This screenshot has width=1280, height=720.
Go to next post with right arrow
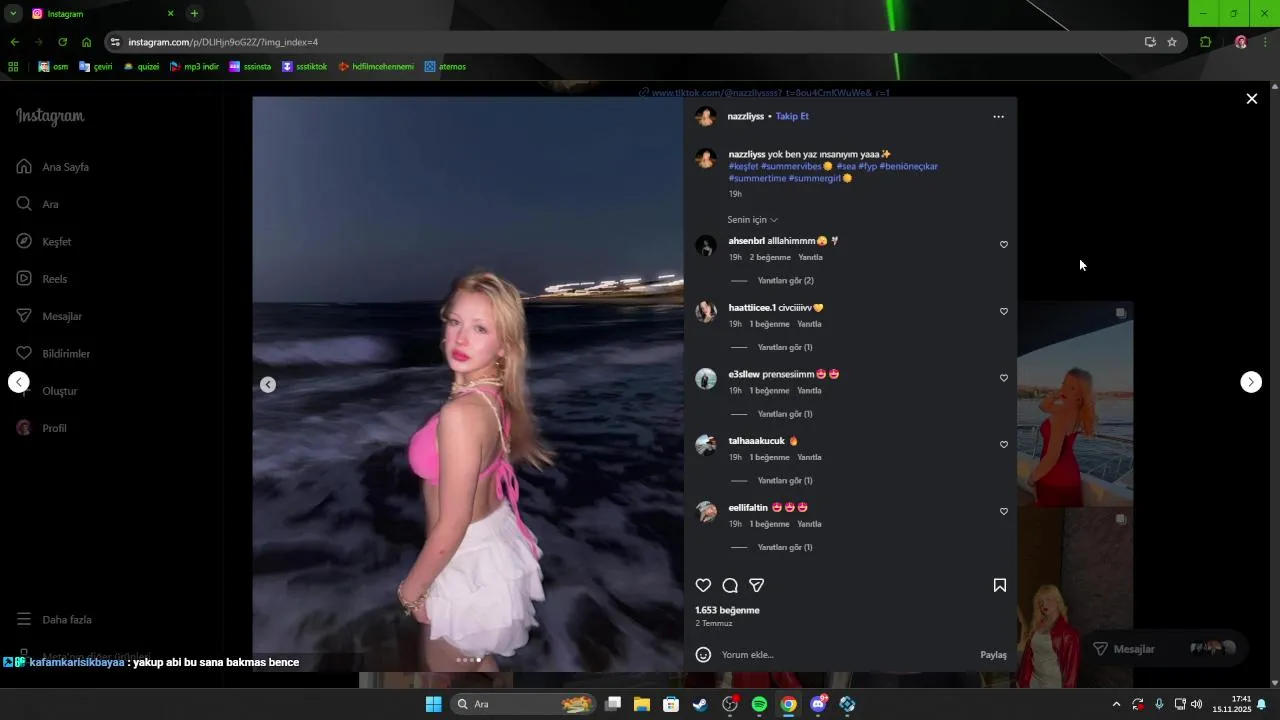1251,382
